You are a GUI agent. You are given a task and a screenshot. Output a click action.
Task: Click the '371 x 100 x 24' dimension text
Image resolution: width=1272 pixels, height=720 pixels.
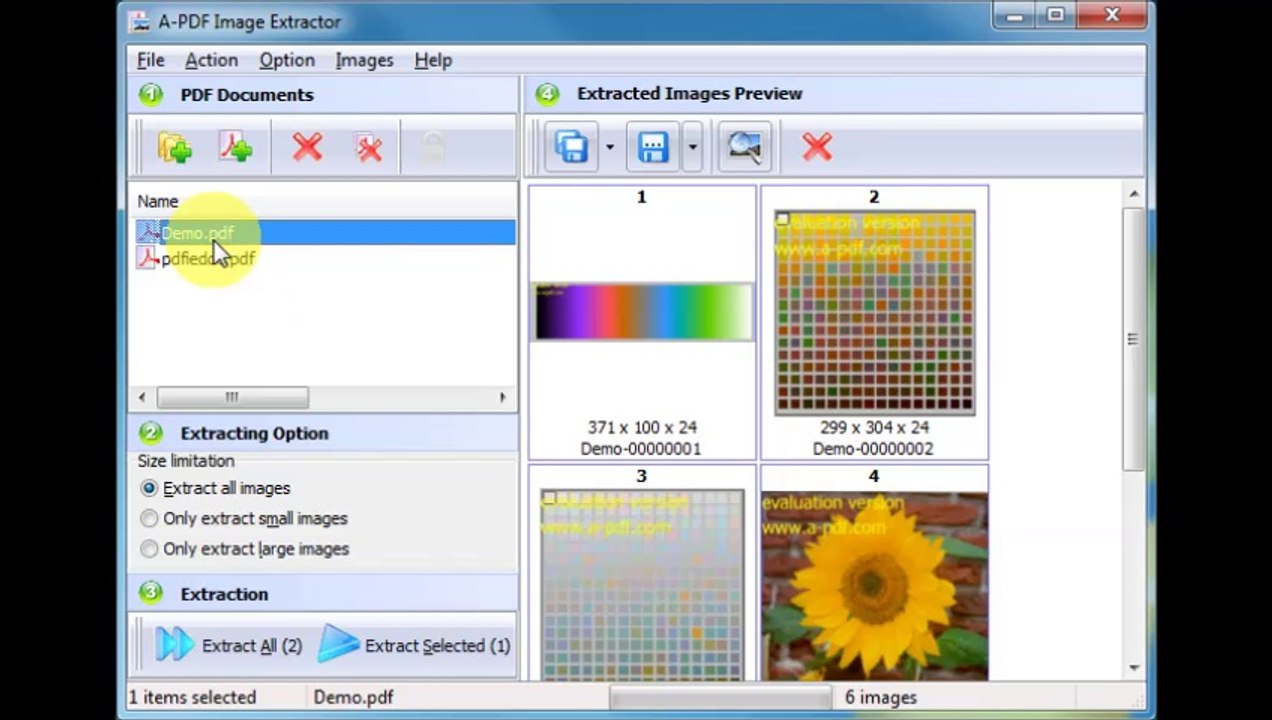coord(642,427)
